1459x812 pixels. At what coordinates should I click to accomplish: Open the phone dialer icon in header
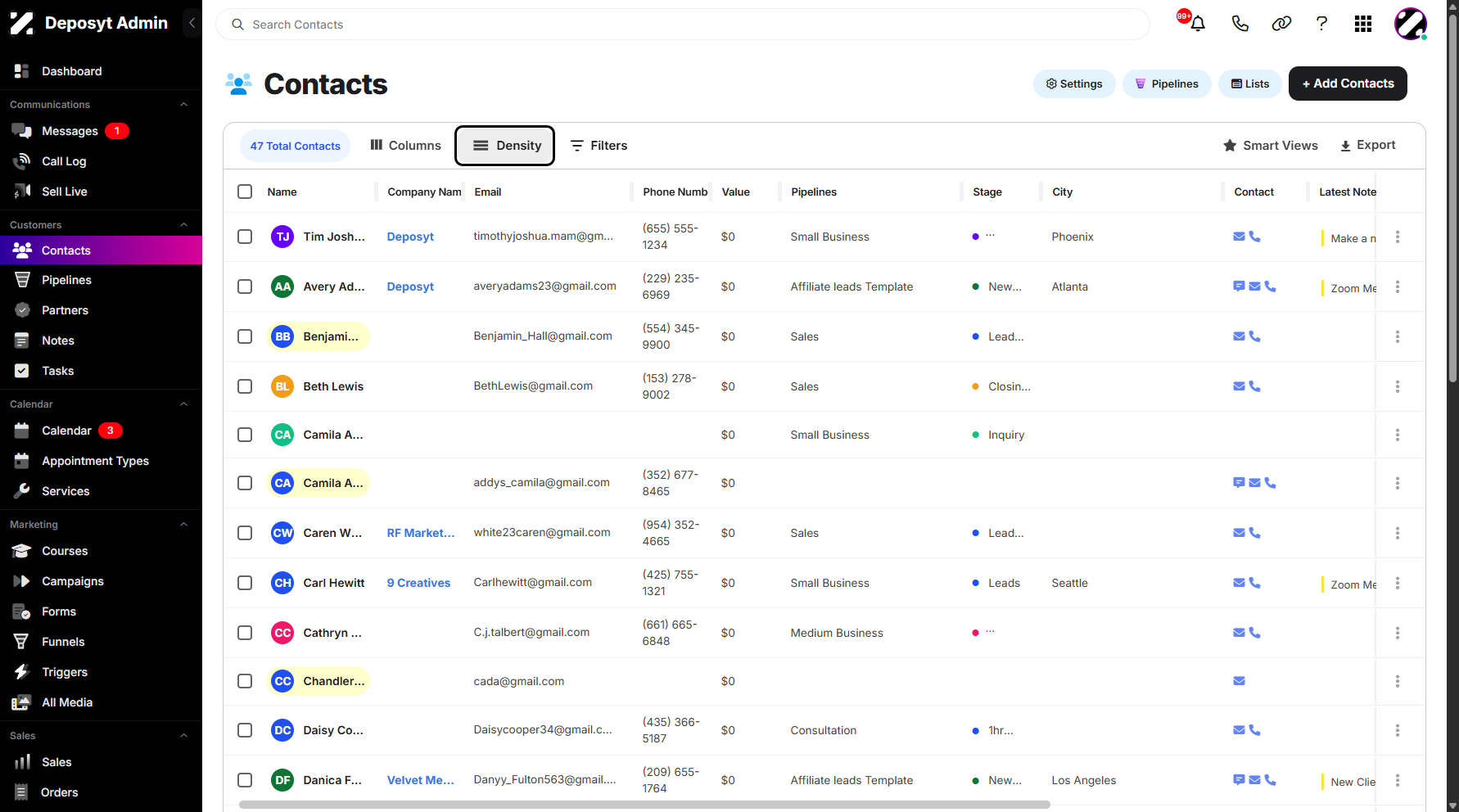pyautogui.click(x=1240, y=24)
